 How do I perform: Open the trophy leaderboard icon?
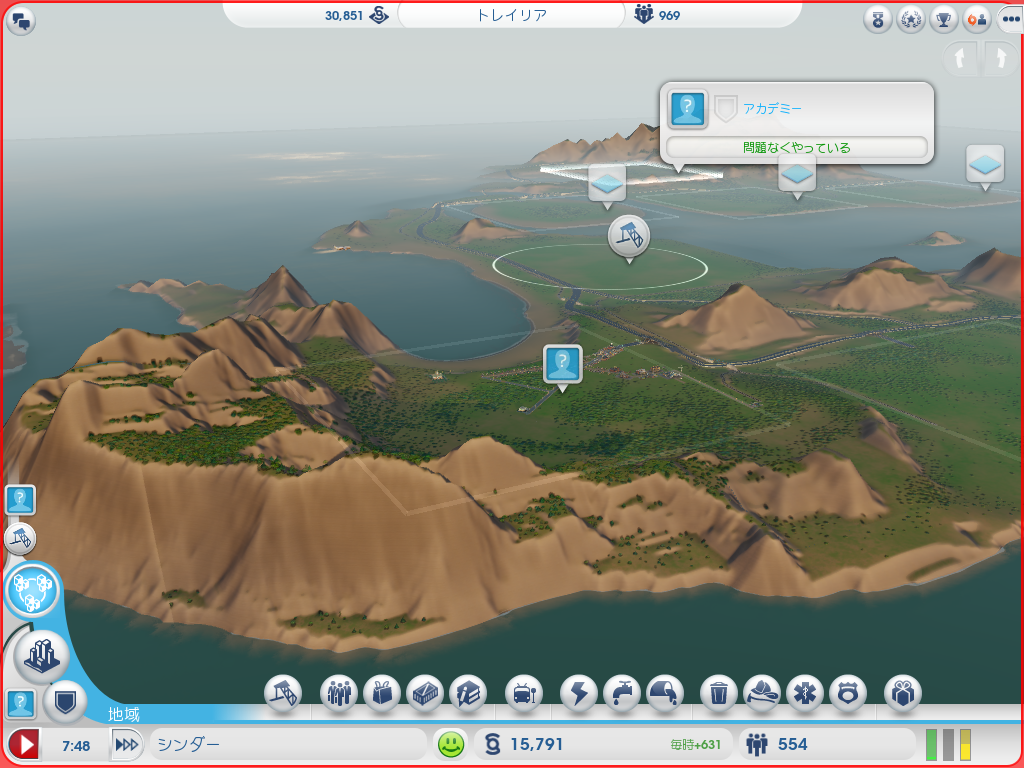pyautogui.click(x=943, y=20)
